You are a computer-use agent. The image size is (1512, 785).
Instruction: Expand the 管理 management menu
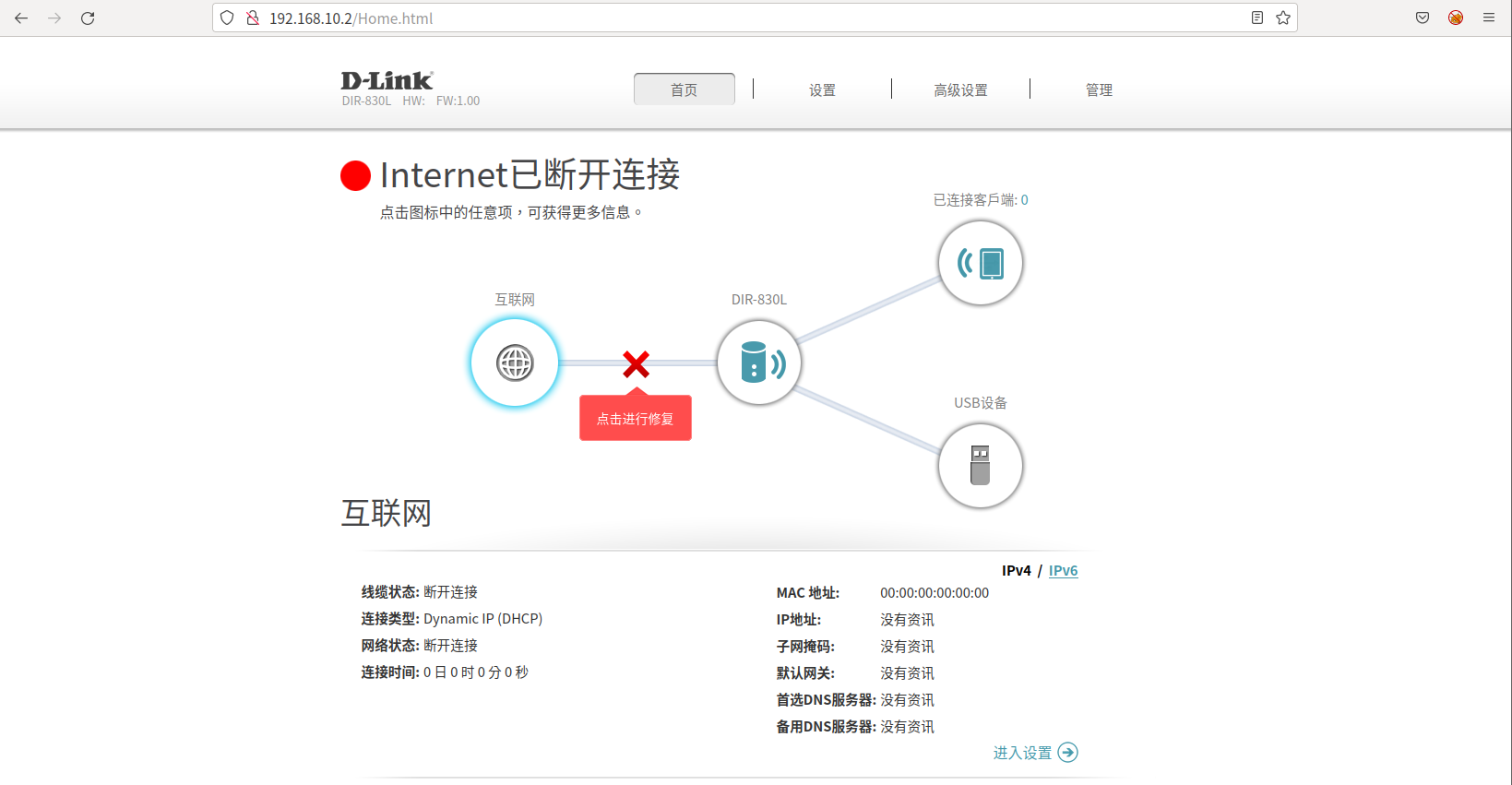click(x=1099, y=89)
